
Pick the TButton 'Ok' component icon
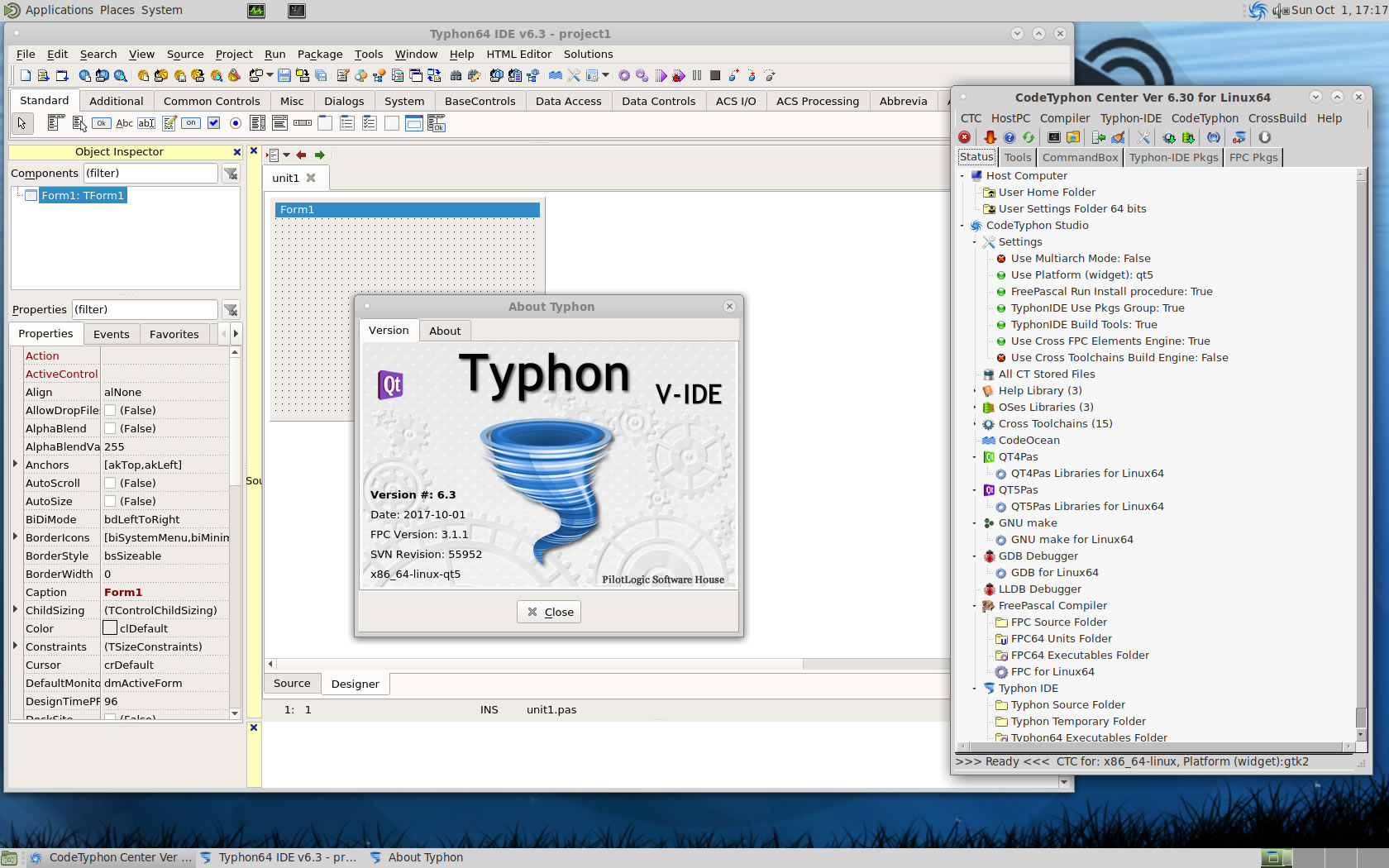point(101,123)
